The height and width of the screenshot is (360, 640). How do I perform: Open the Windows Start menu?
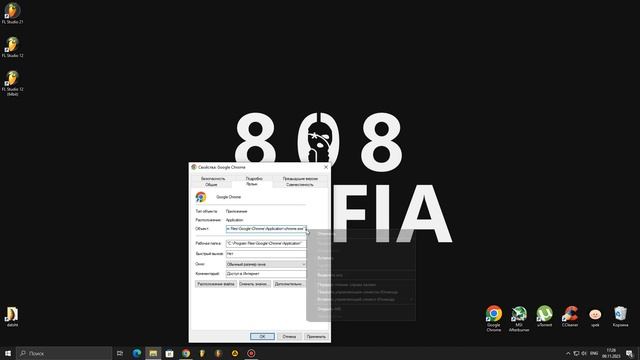tap(8, 353)
